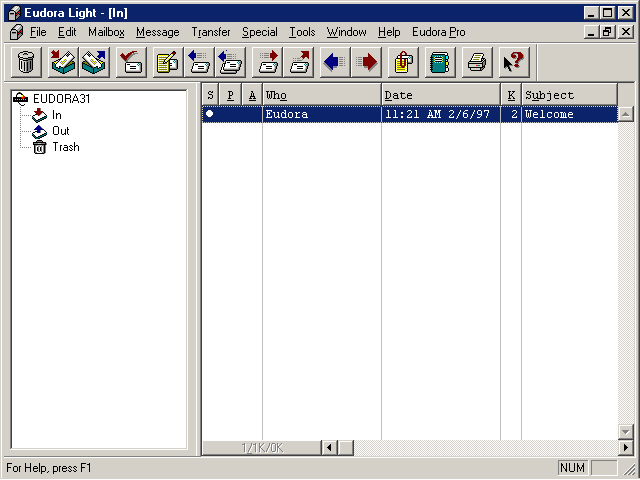Viewport: 640px width, 480px height.
Task: Maximize the Eudora Light main window
Action: (x=607, y=13)
